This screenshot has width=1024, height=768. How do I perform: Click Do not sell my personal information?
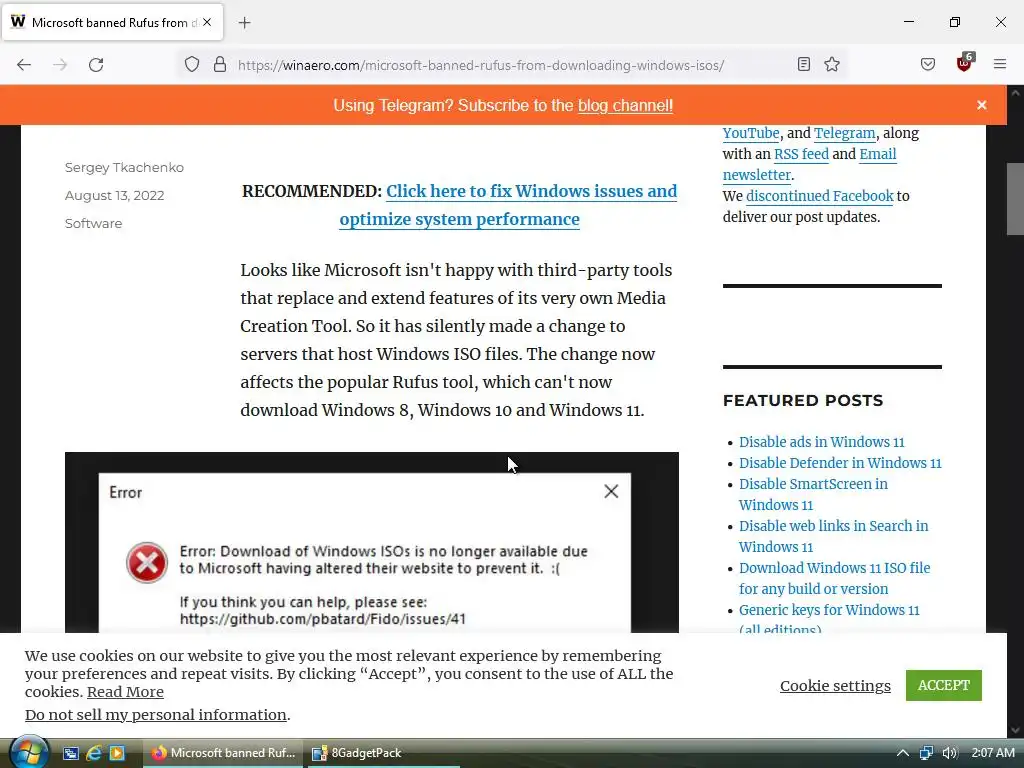click(x=155, y=714)
